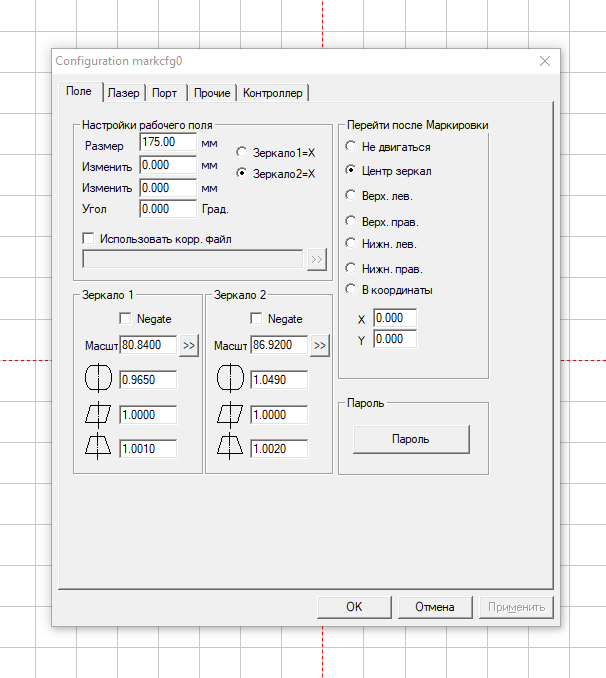606x678 pixels.
Task: Click Зеркало 1 Масшт field 80.8400
Action: pos(148,345)
